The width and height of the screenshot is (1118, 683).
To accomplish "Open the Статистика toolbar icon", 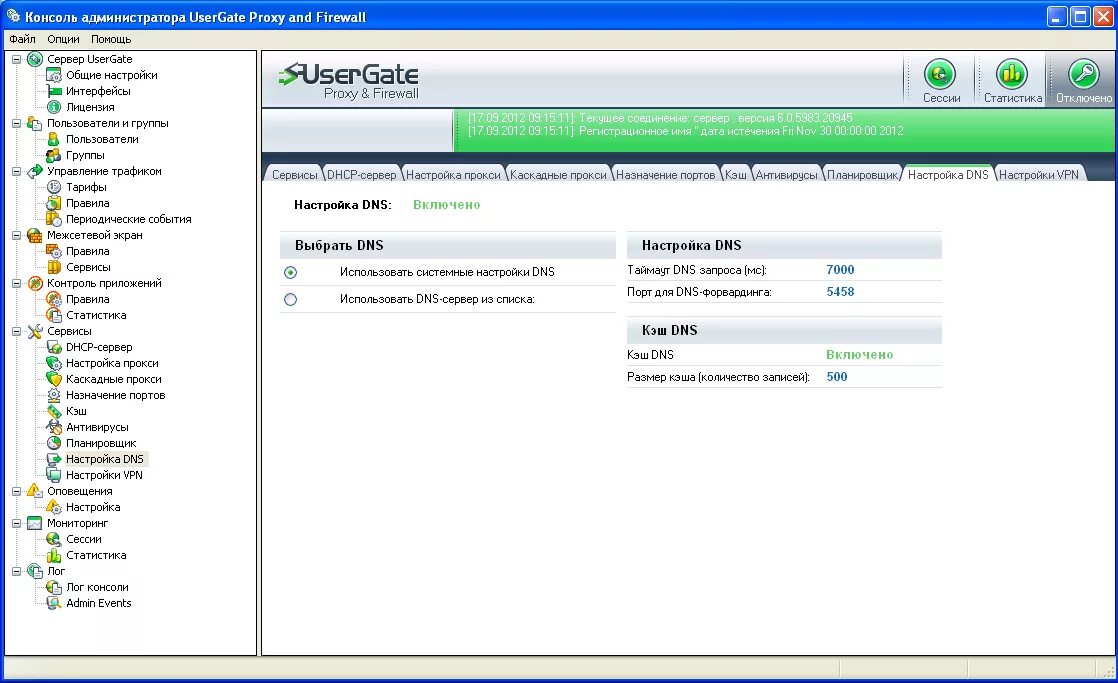I will (x=1011, y=74).
